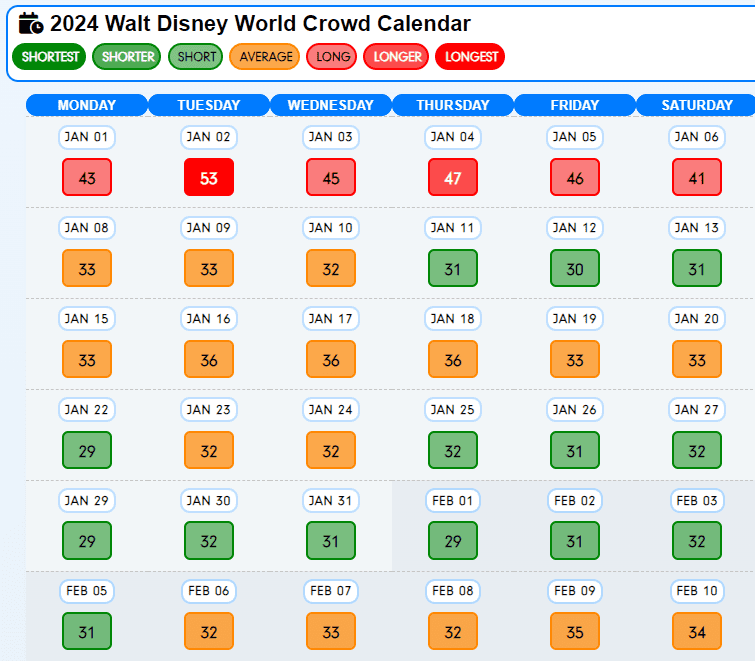Click the calendar clock icon beside title
The image size is (755, 661).
pos(31,24)
